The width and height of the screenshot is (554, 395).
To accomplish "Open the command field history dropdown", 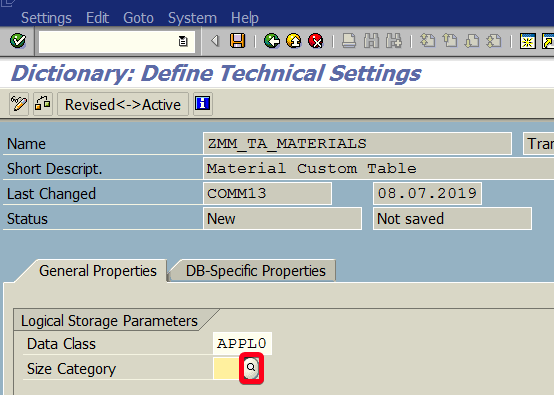I will 183,42.
